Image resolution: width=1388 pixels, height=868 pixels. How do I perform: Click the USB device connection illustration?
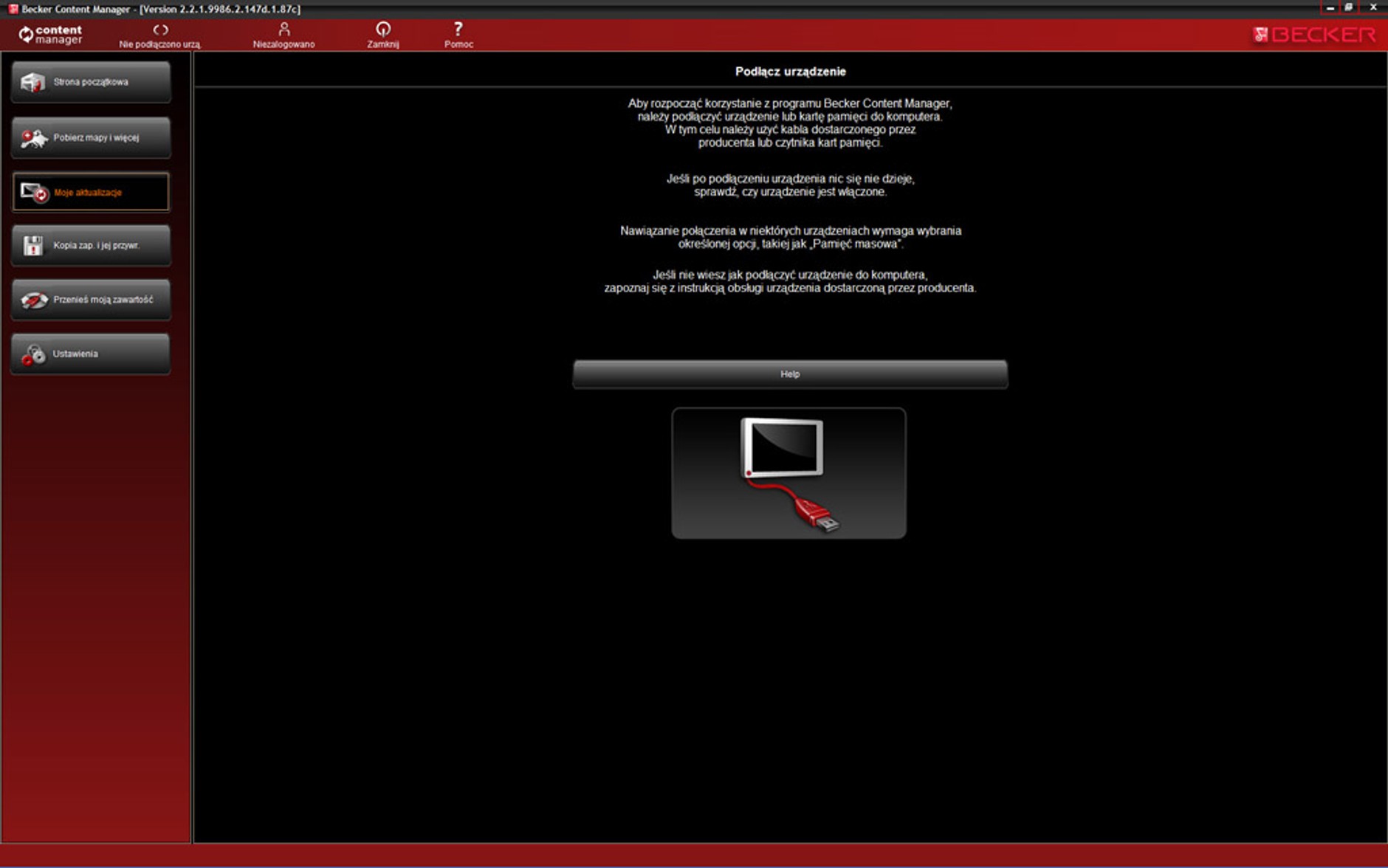click(789, 473)
